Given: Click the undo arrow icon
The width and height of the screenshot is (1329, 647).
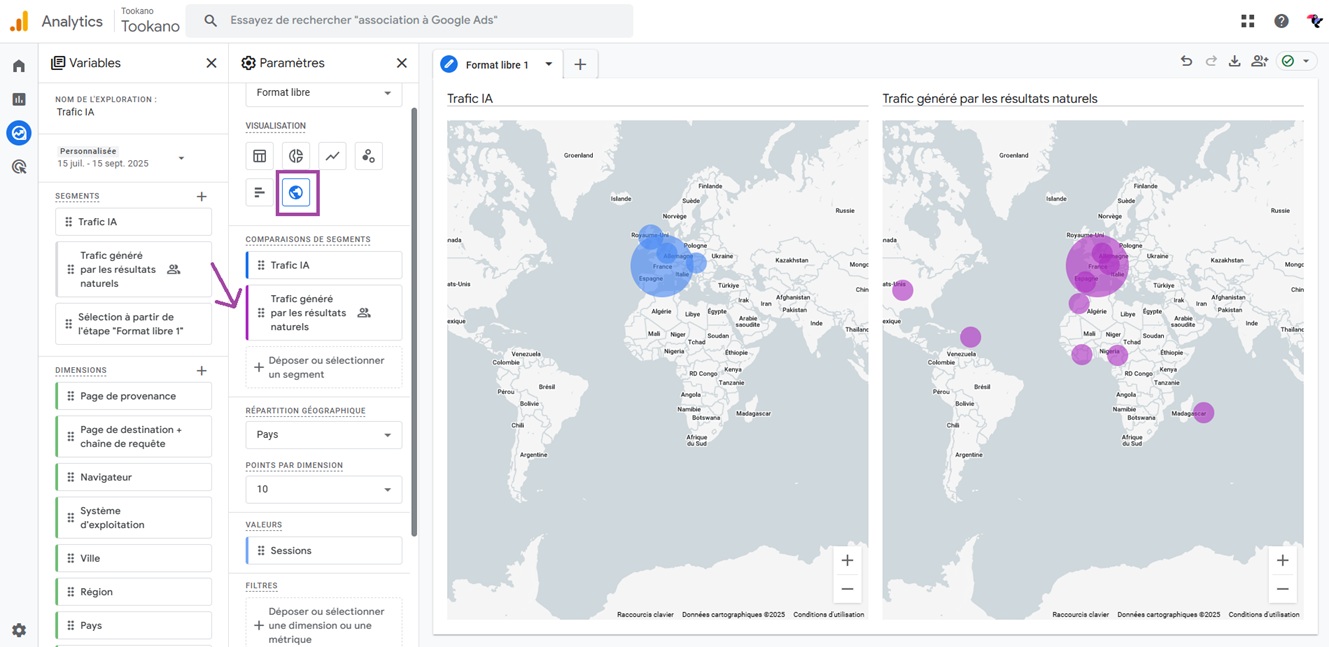Looking at the screenshot, I should (x=1186, y=61).
